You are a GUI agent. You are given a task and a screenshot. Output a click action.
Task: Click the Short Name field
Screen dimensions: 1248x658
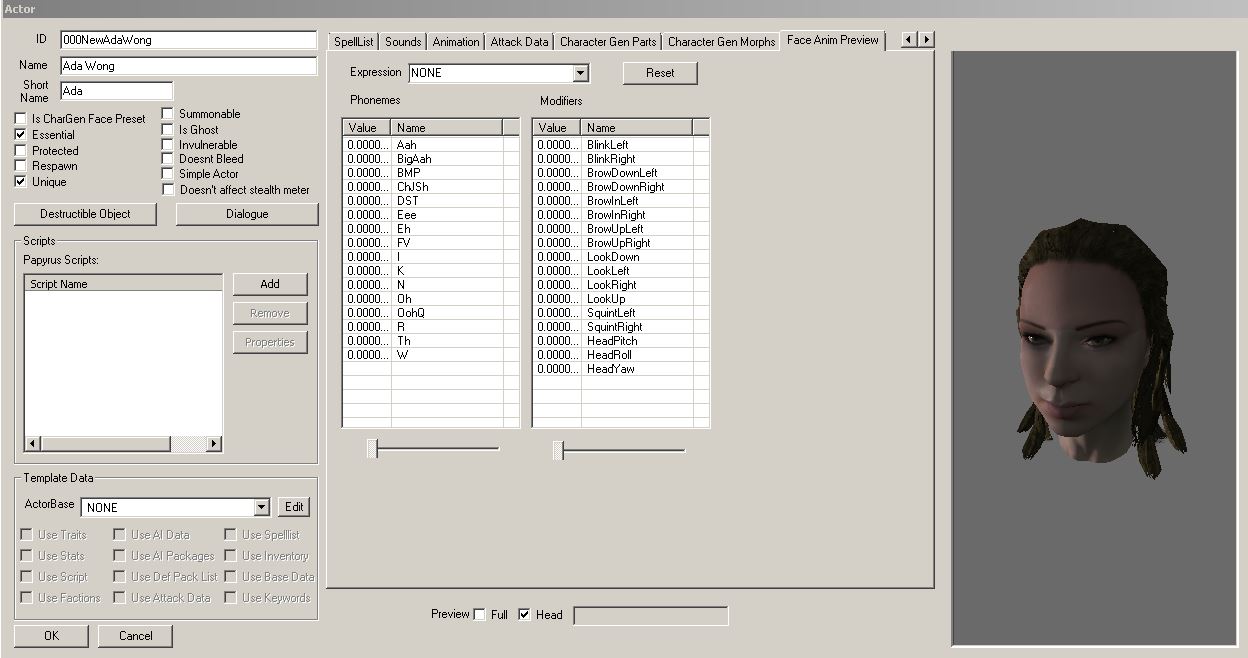pos(116,91)
